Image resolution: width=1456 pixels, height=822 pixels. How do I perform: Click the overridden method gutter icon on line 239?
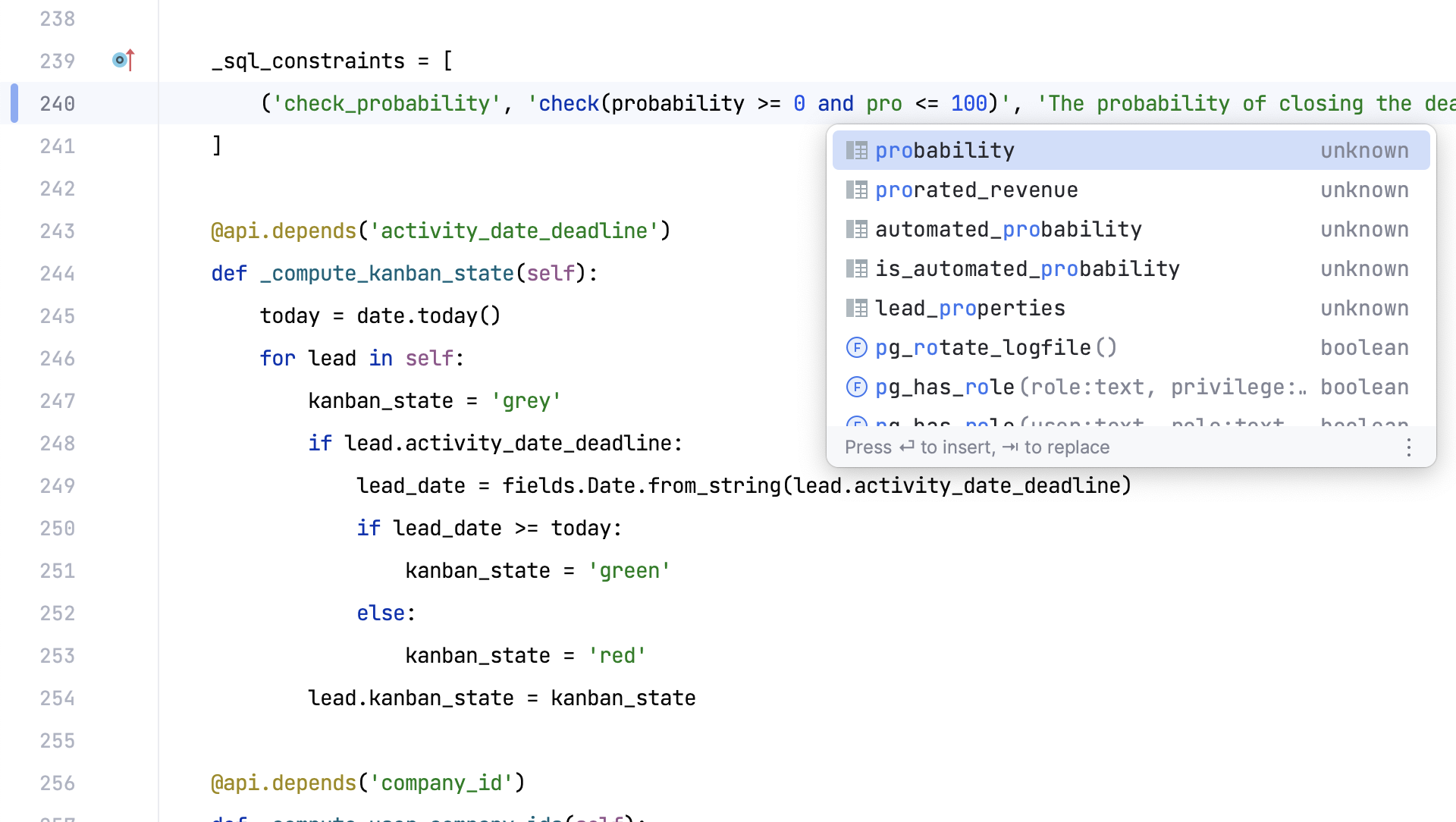click(x=124, y=60)
